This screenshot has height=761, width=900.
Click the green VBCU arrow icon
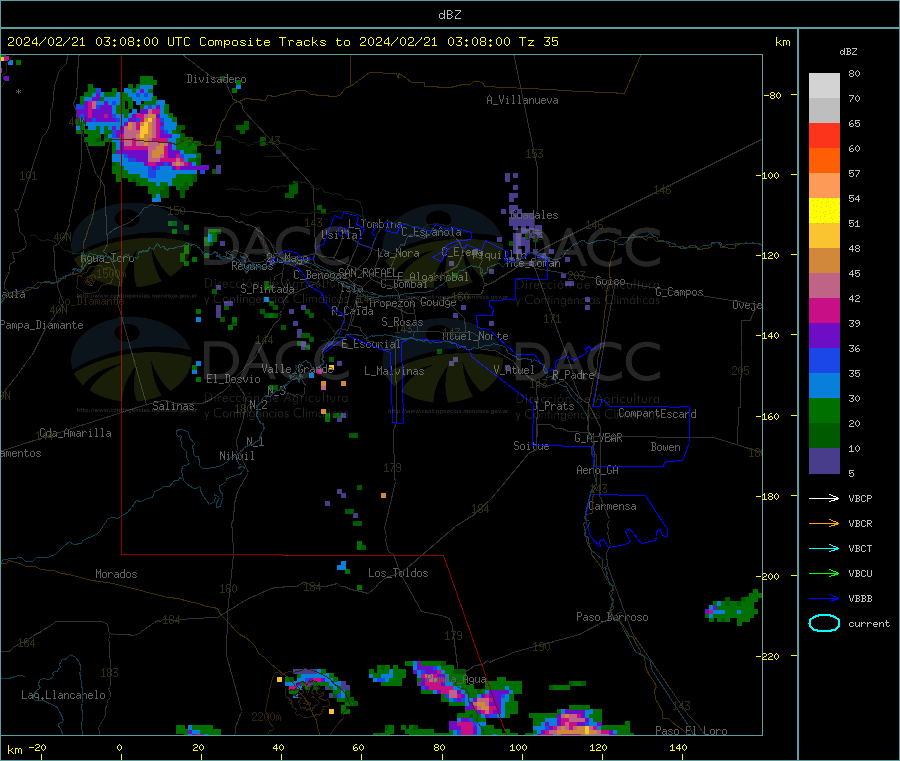point(824,573)
